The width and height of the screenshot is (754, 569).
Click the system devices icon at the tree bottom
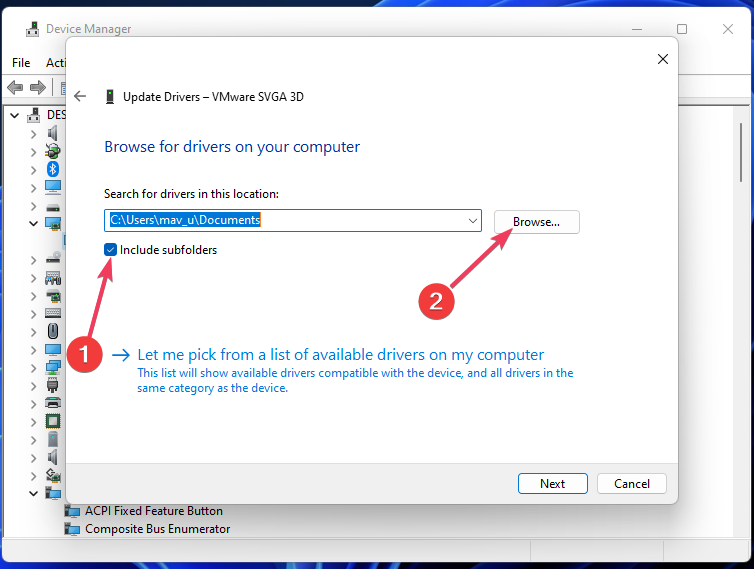[x=53, y=493]
